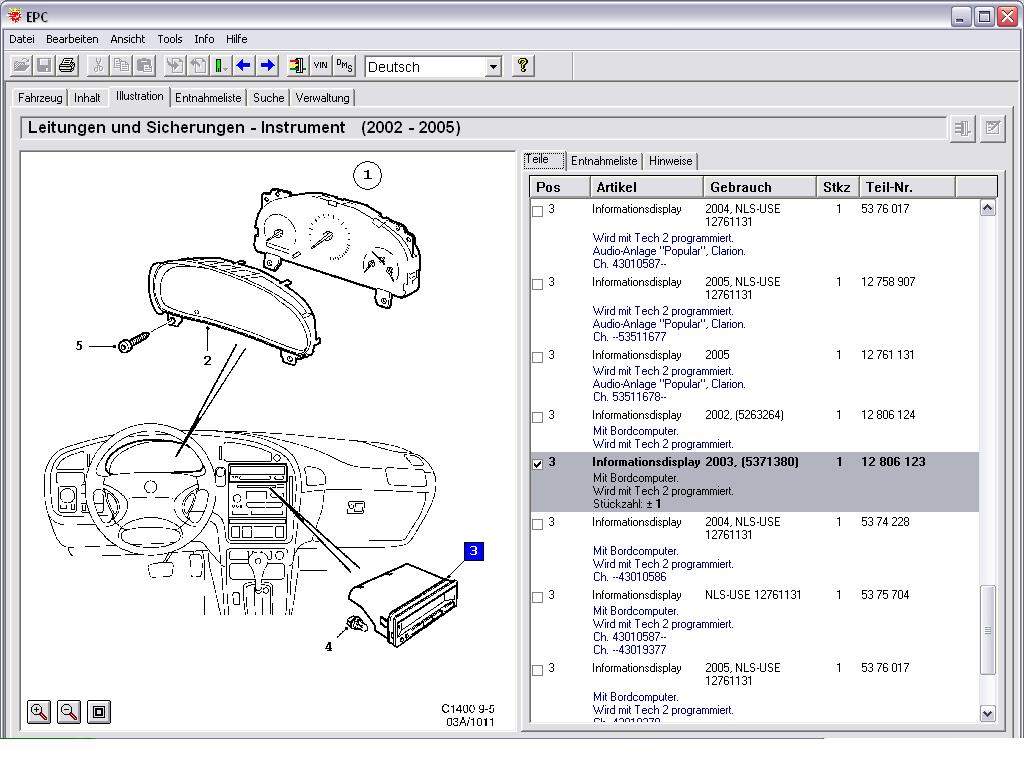The height and width of the screenshot is (768, 1024).
Task: Open the Entnahmeliste tab in the parts panel
Action: [604, 161]
